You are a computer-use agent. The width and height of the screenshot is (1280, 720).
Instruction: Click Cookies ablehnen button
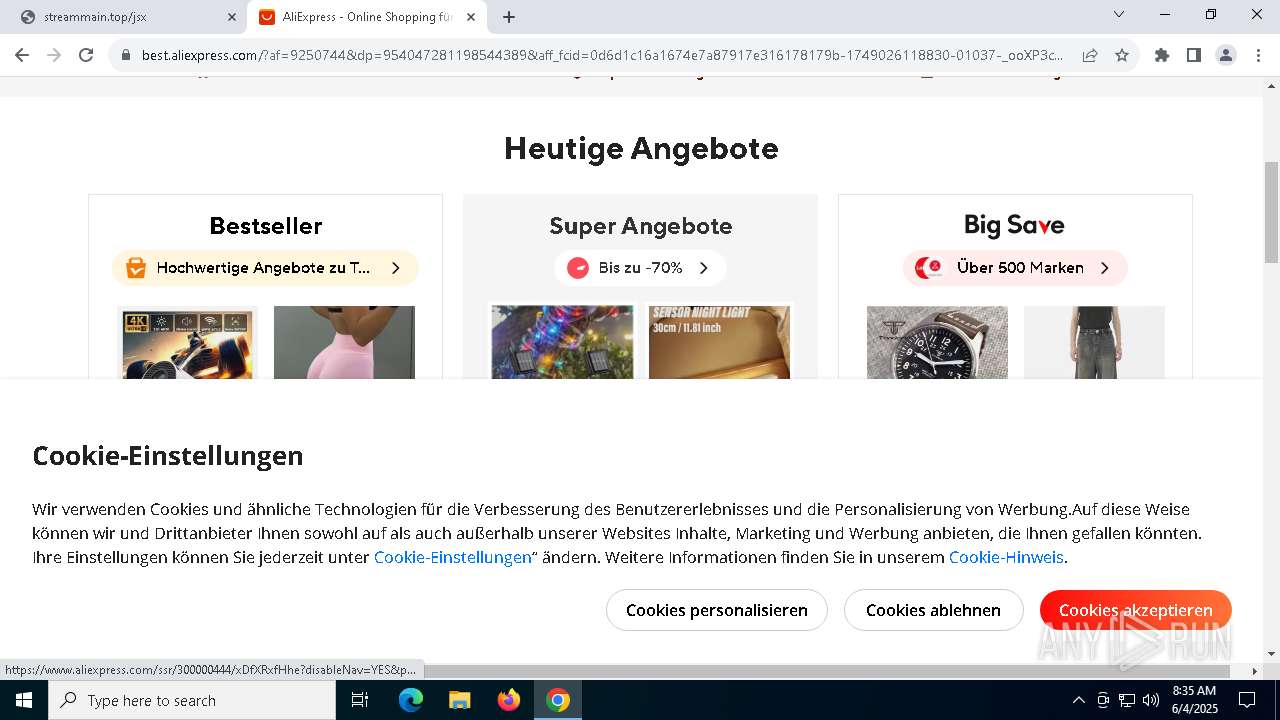click(933, 610)
